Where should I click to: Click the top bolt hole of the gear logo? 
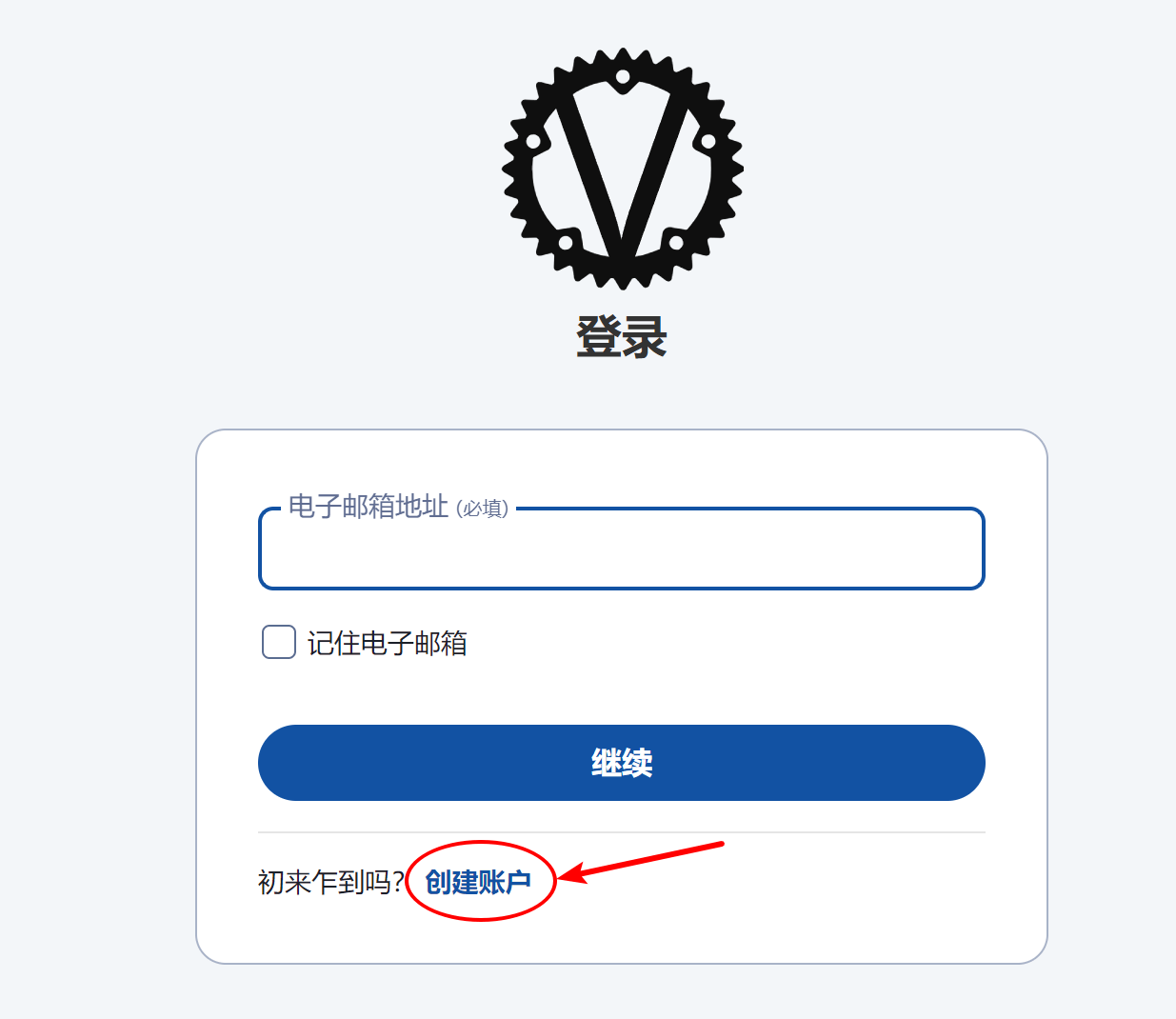pos(623,76)
